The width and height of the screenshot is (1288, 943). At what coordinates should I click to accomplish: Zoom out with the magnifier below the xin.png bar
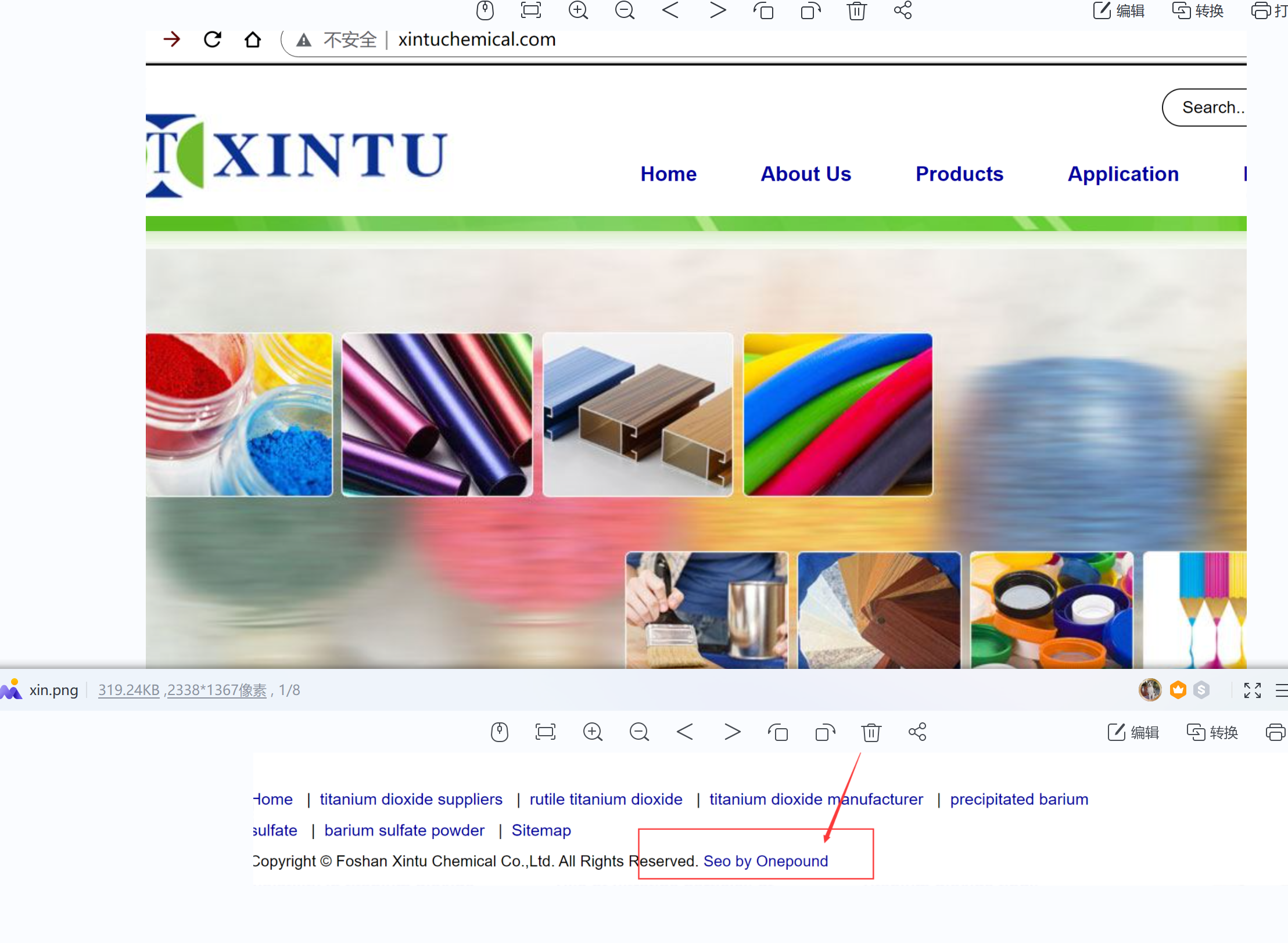click(x=640, y=732)
